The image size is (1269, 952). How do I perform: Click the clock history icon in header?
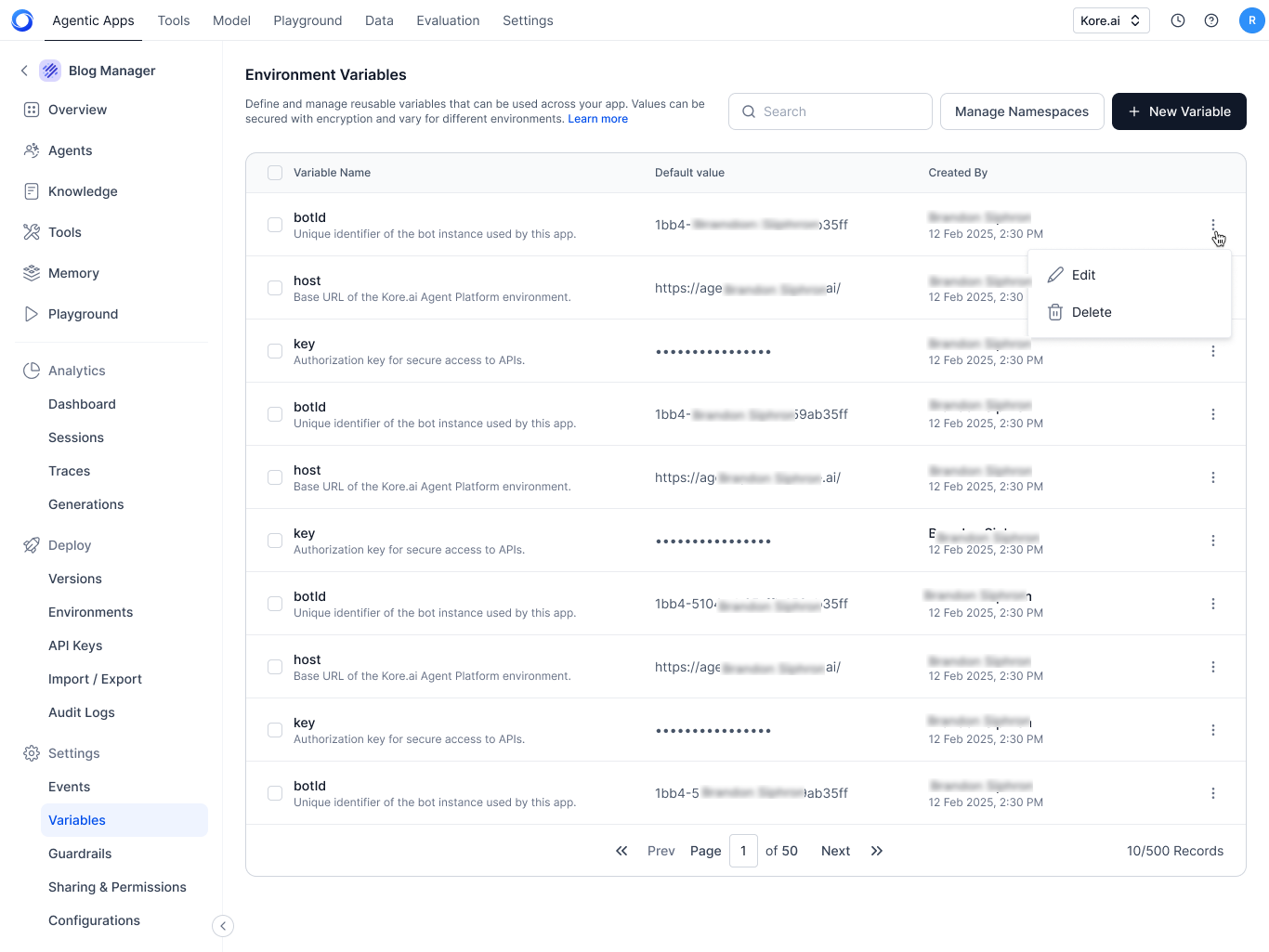(1177, 20)
